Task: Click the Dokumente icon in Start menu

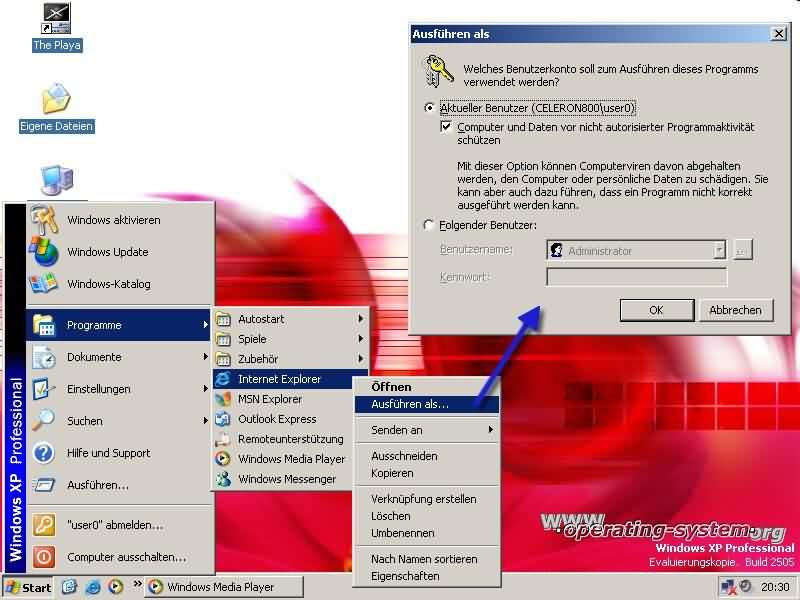Action: click(44, 357)
